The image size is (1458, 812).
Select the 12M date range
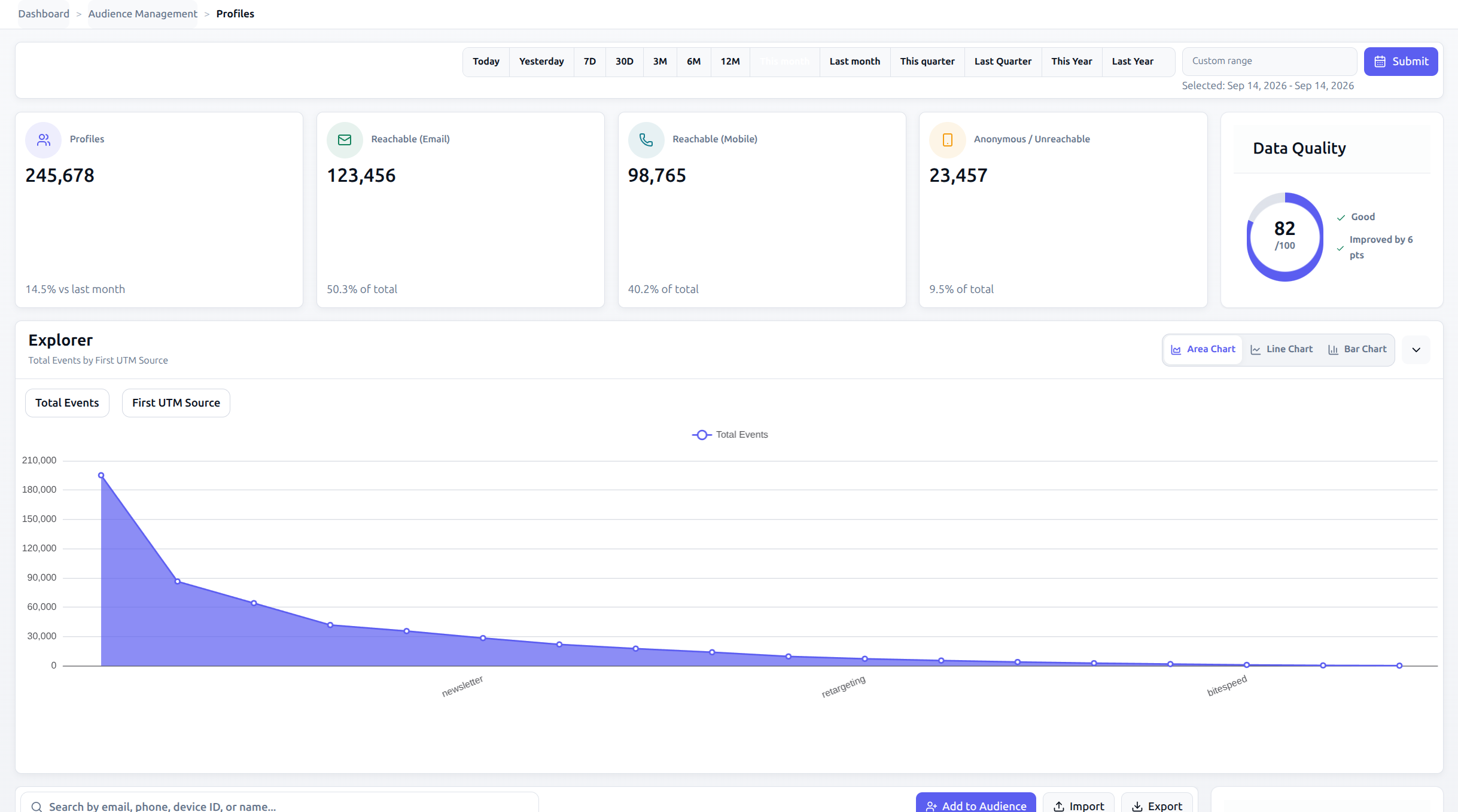730,62
